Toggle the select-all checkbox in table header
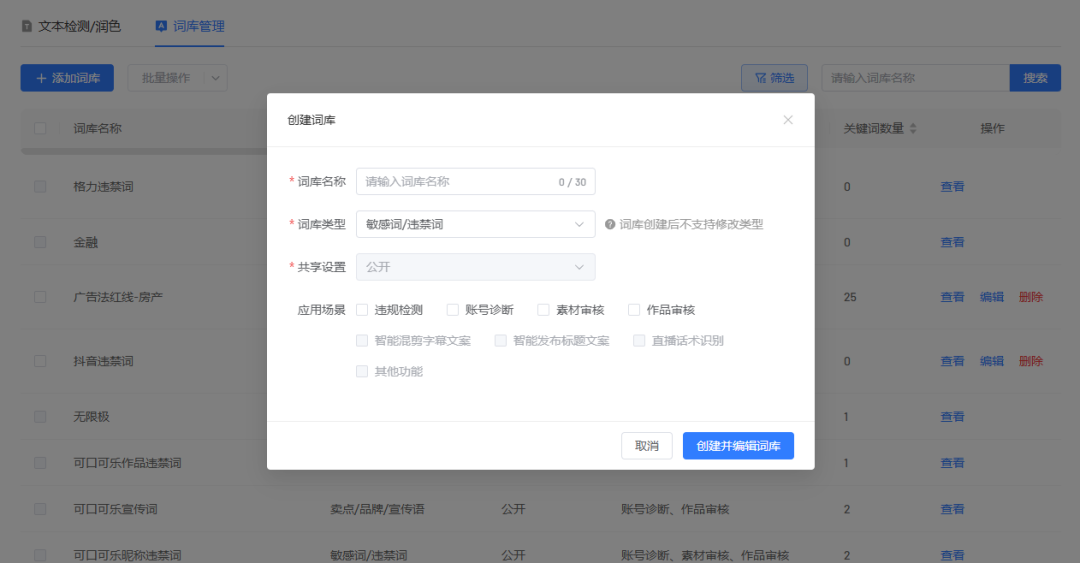This screenshot has width=1080, height=563. click(40, 128)
